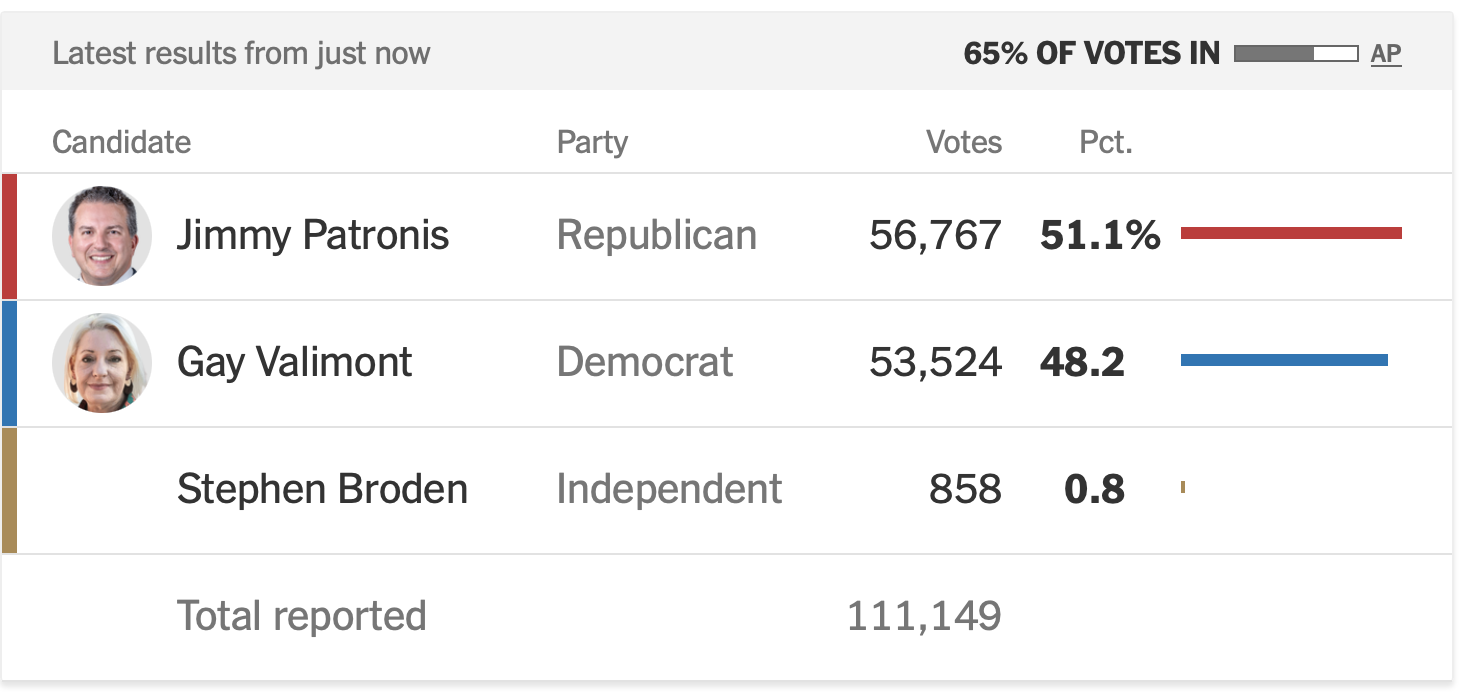This screenshot has height=692, width=1470.
Task: Select the Jimmy Patronis name
Action: pos(313,236)
